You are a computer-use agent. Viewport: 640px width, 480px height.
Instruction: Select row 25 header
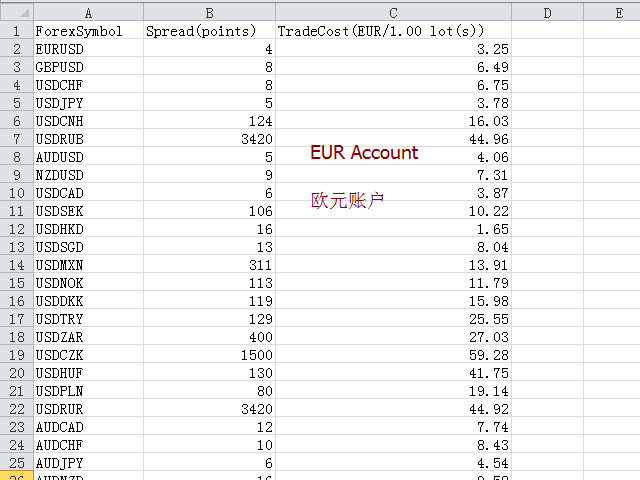coord(16,463)
